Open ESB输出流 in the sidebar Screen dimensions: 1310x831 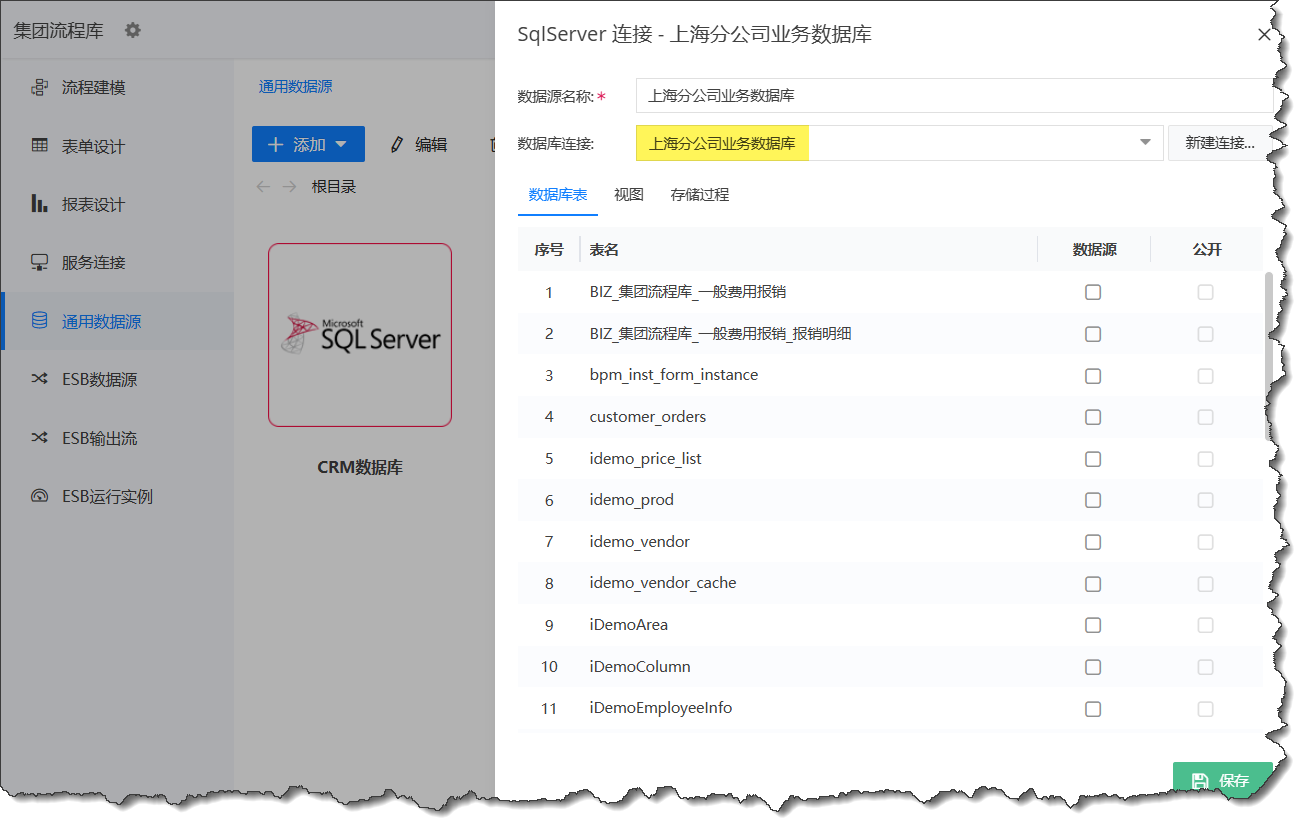click(x=99, y=438)
